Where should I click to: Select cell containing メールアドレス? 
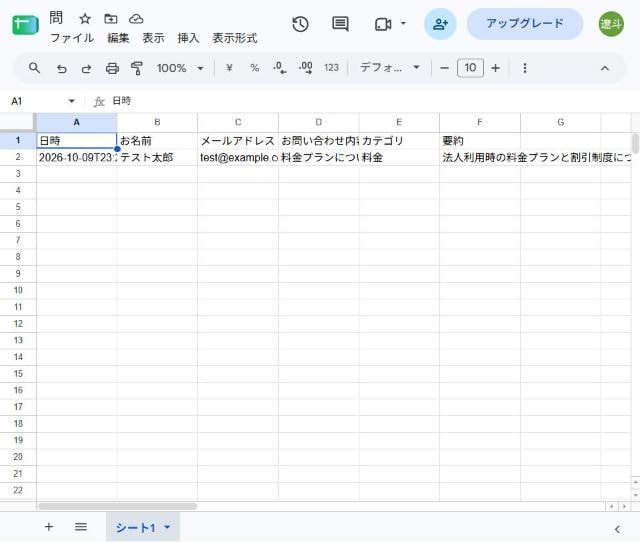[x=238, y=141]
